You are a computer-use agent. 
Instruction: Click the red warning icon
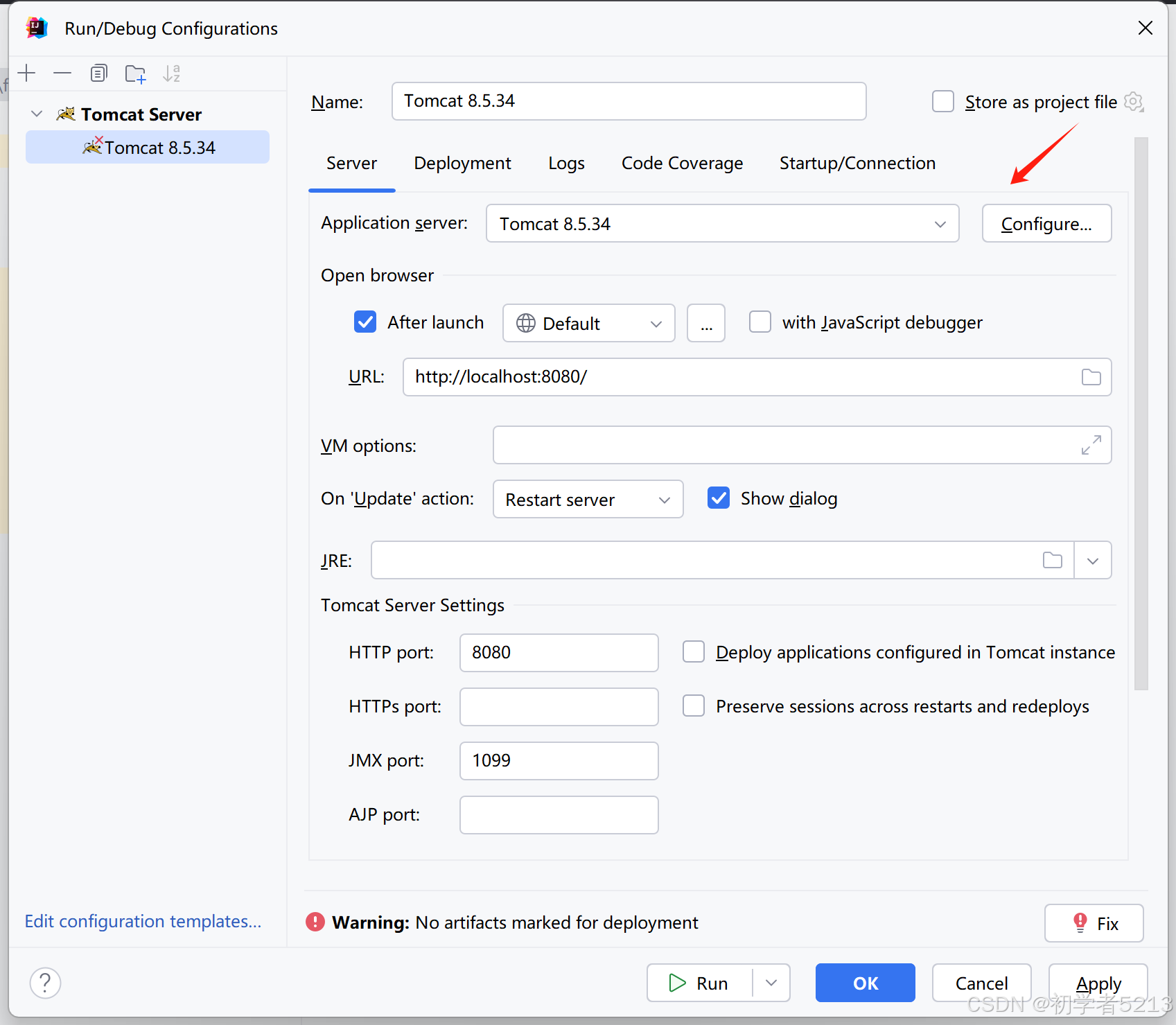[x=315, y=922]
